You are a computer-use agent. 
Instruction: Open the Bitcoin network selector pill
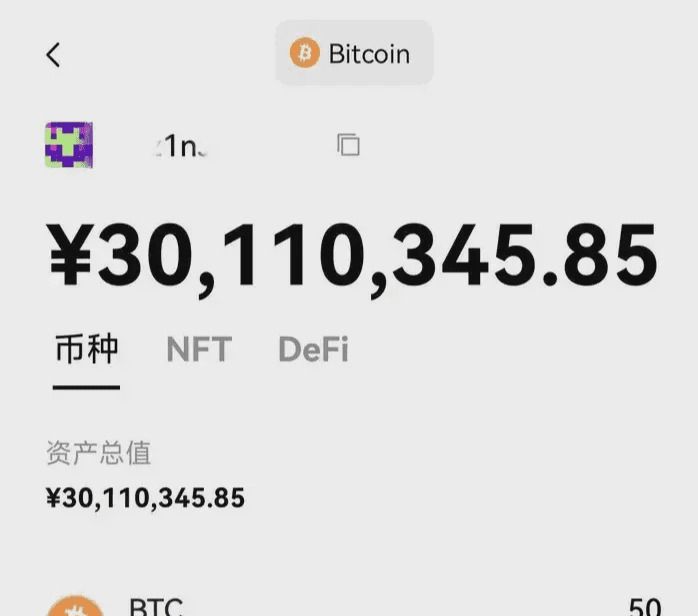pos(354,53)
